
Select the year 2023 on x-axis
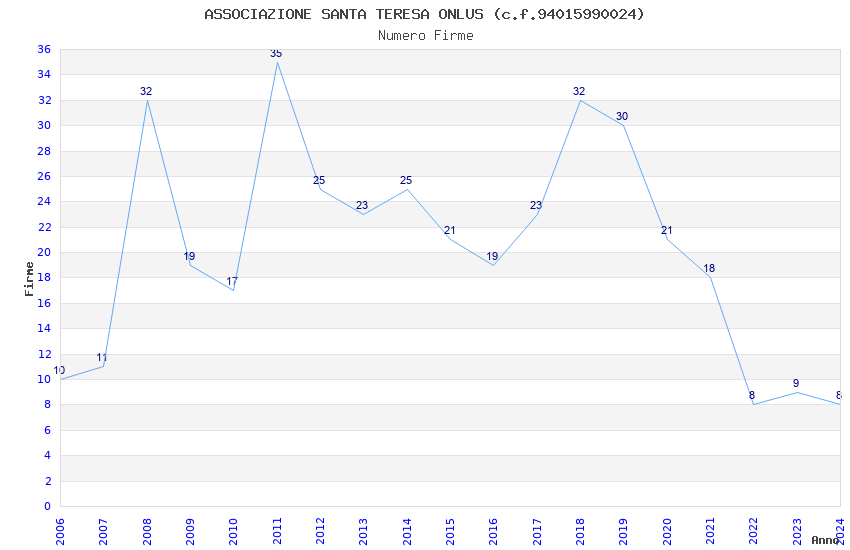coord(797,531)
